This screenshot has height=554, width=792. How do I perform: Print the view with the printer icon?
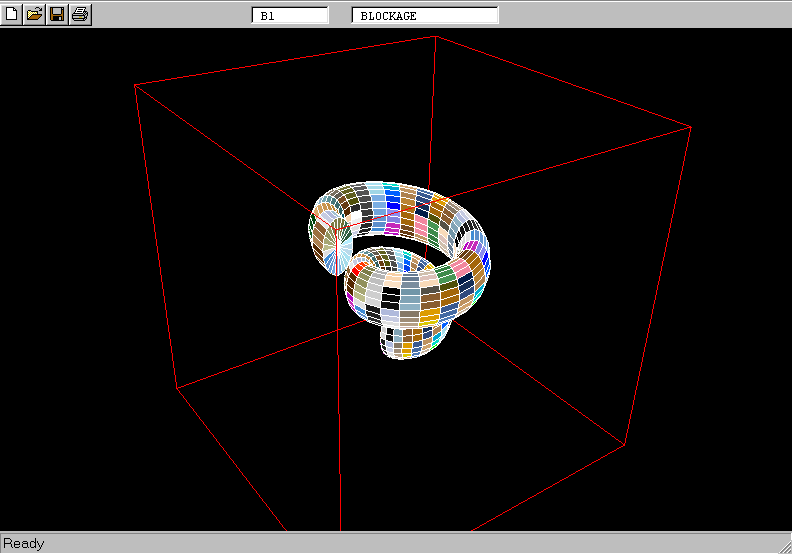[81, 14]
